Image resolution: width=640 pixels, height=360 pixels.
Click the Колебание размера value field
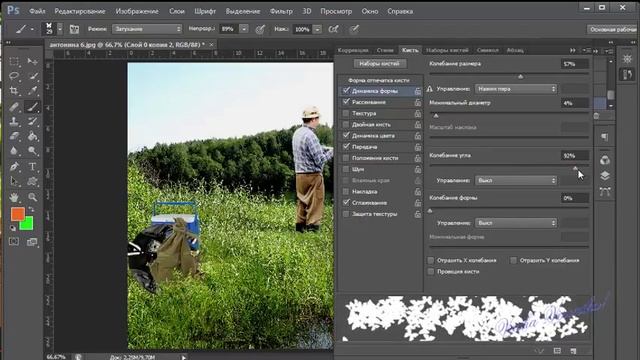tap(575, 64)
